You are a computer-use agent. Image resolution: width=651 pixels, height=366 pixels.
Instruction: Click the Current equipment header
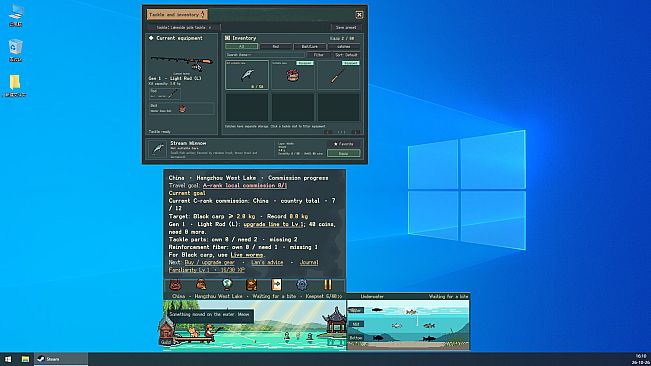pyautogui.click(x=176, y=38)
